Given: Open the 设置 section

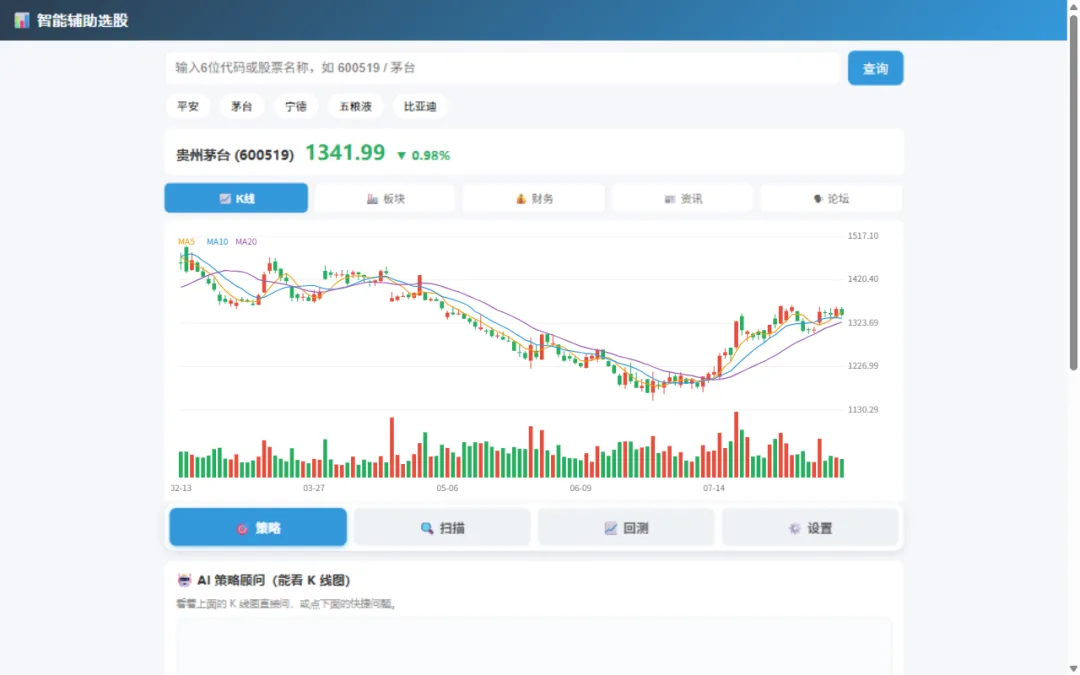Looking at the screenshot, I should (x=810, y=528).
